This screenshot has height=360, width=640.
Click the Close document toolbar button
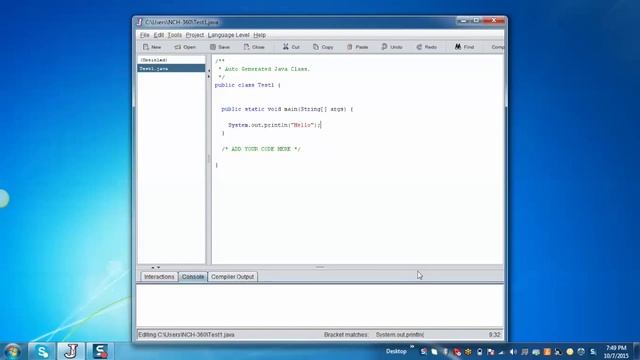(254, 47)
